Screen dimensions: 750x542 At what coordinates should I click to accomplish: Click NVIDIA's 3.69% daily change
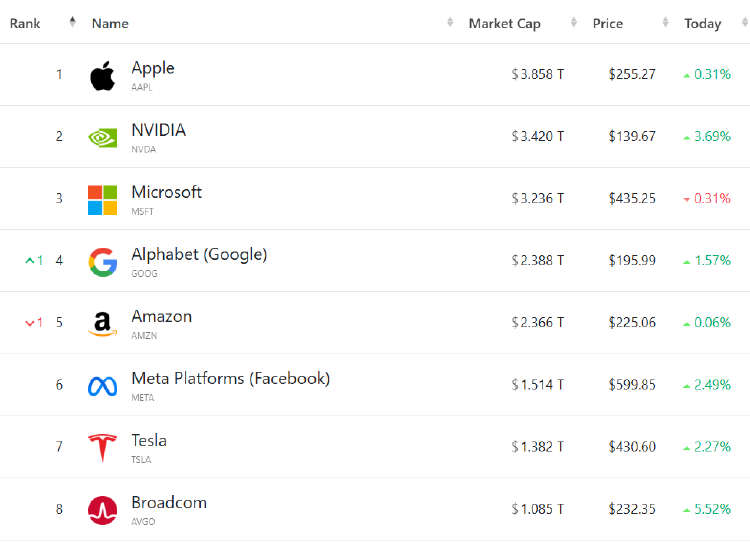tap(707, 136)
